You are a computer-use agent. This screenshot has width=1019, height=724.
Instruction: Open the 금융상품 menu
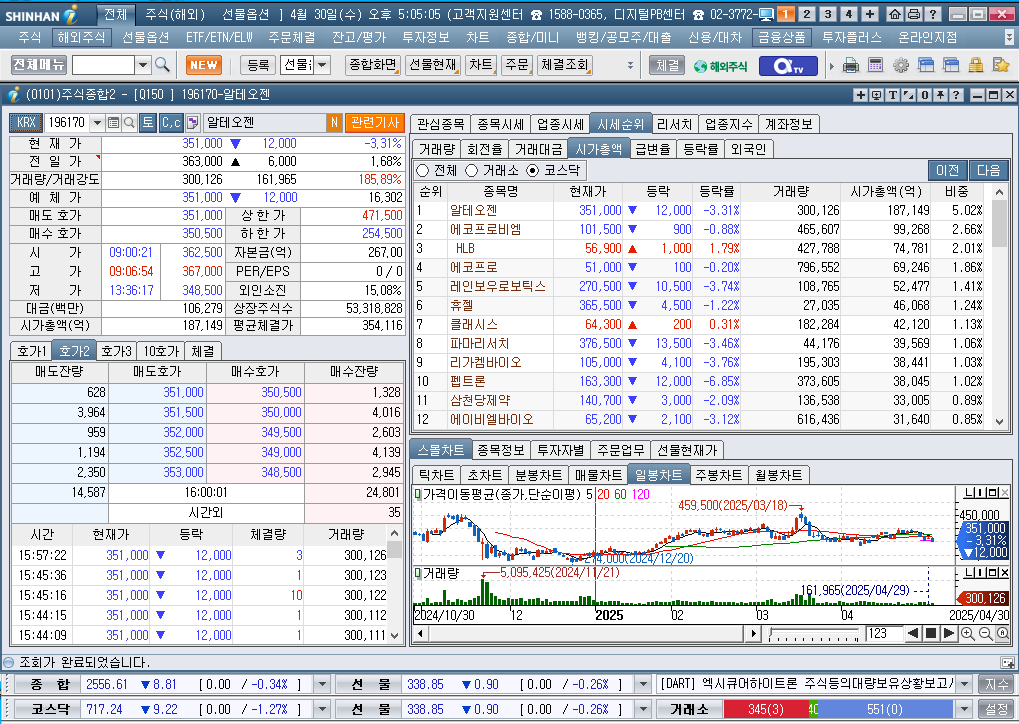(x=782, y=38)
